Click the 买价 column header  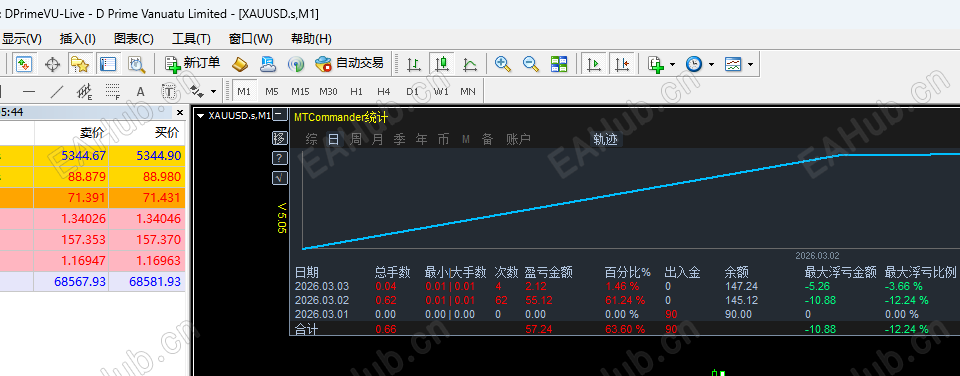[x=166, y=132]
